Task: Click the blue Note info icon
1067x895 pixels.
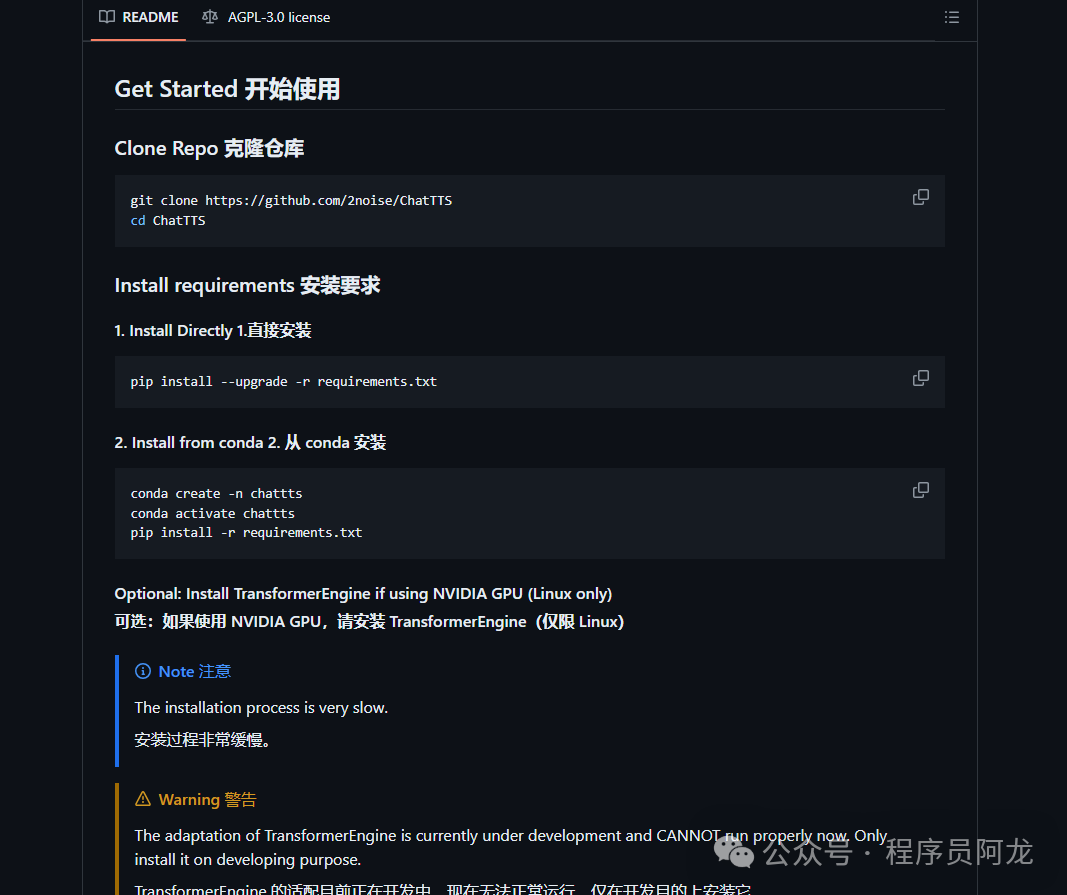Action: click(143, 671)
